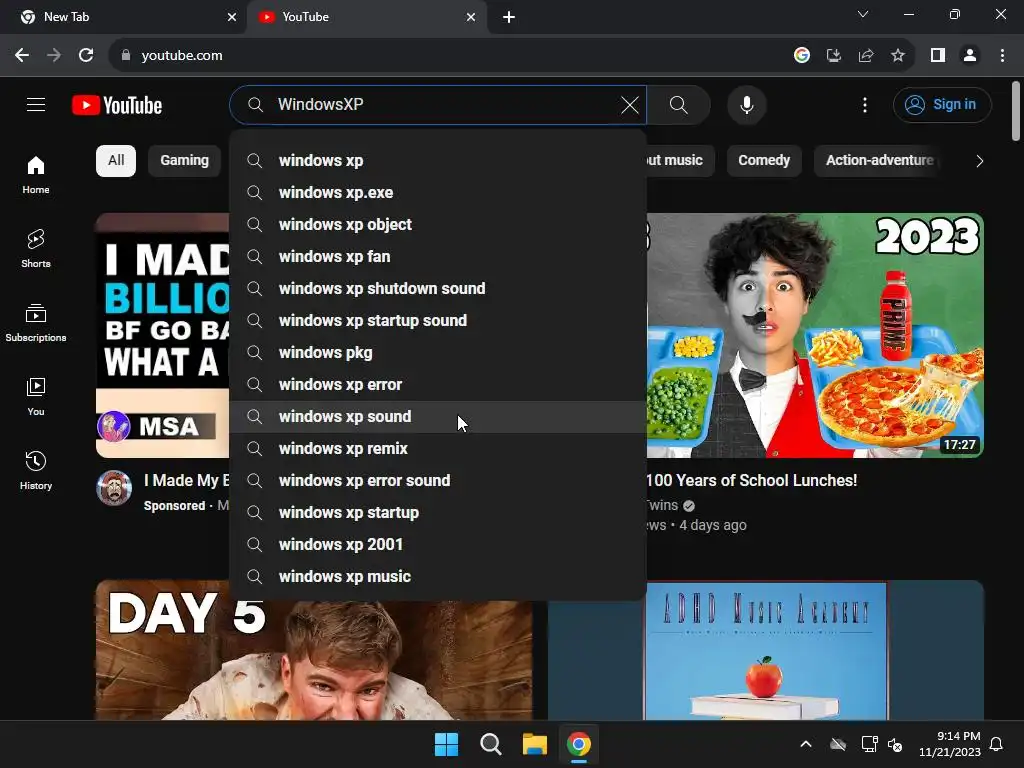Viewport: 1024px width, 768px height.
Task: Share this page from the toolbar
Action: tap(866, 56)
